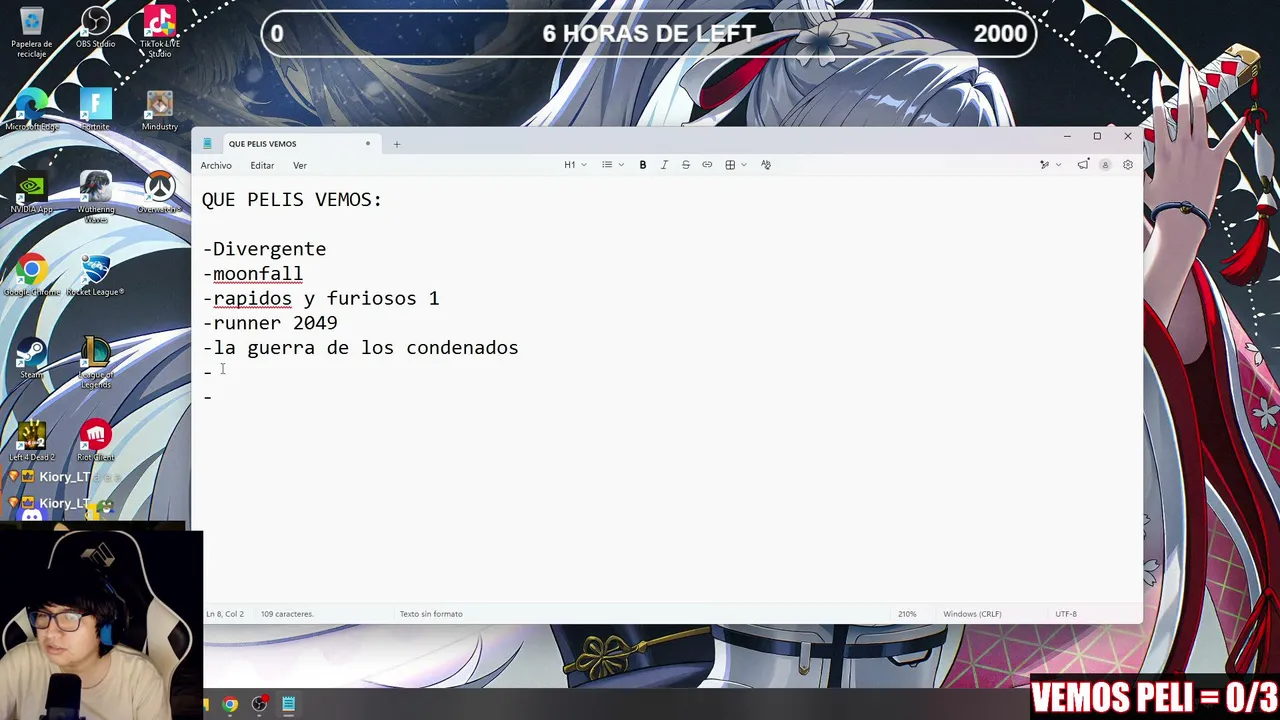
Task: Open OBS Studio desktop shortcut
Action: point(95,27)
